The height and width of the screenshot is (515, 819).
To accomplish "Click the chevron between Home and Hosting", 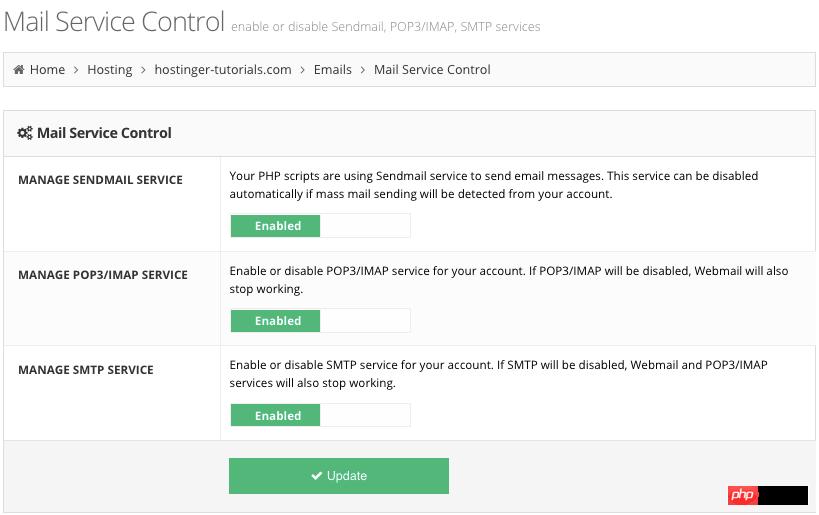I will tap(76, 70).
